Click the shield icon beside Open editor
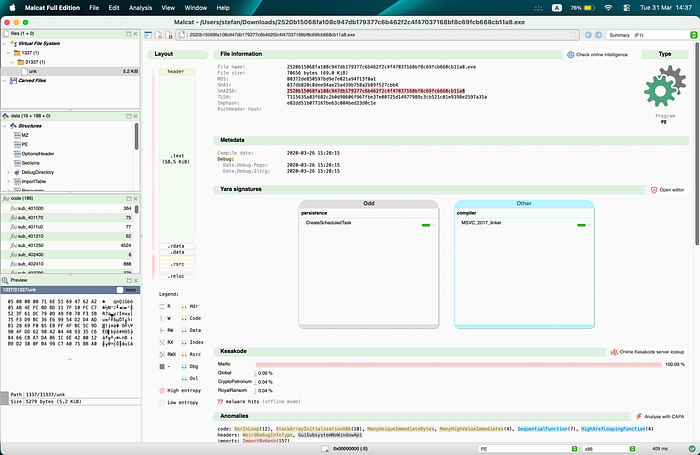 click(x=654, y=190)
